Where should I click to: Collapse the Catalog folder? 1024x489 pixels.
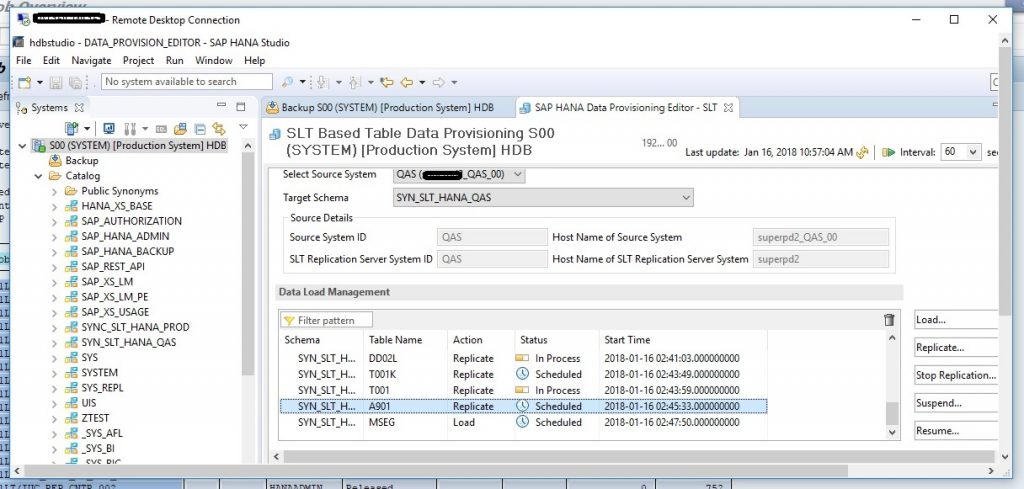[39, 176]
